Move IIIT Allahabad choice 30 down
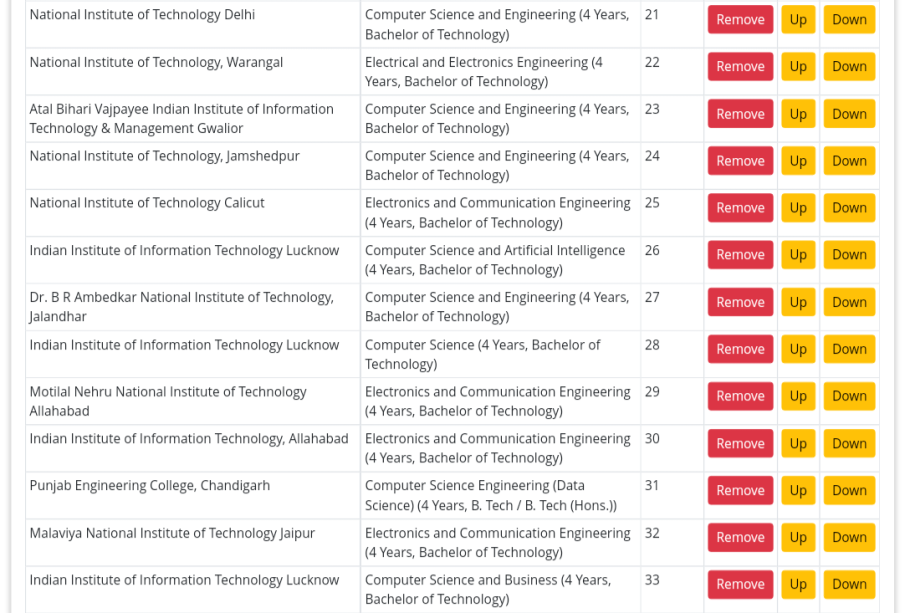905x613 pixels. pyautogui.click(x=849, y=443)
